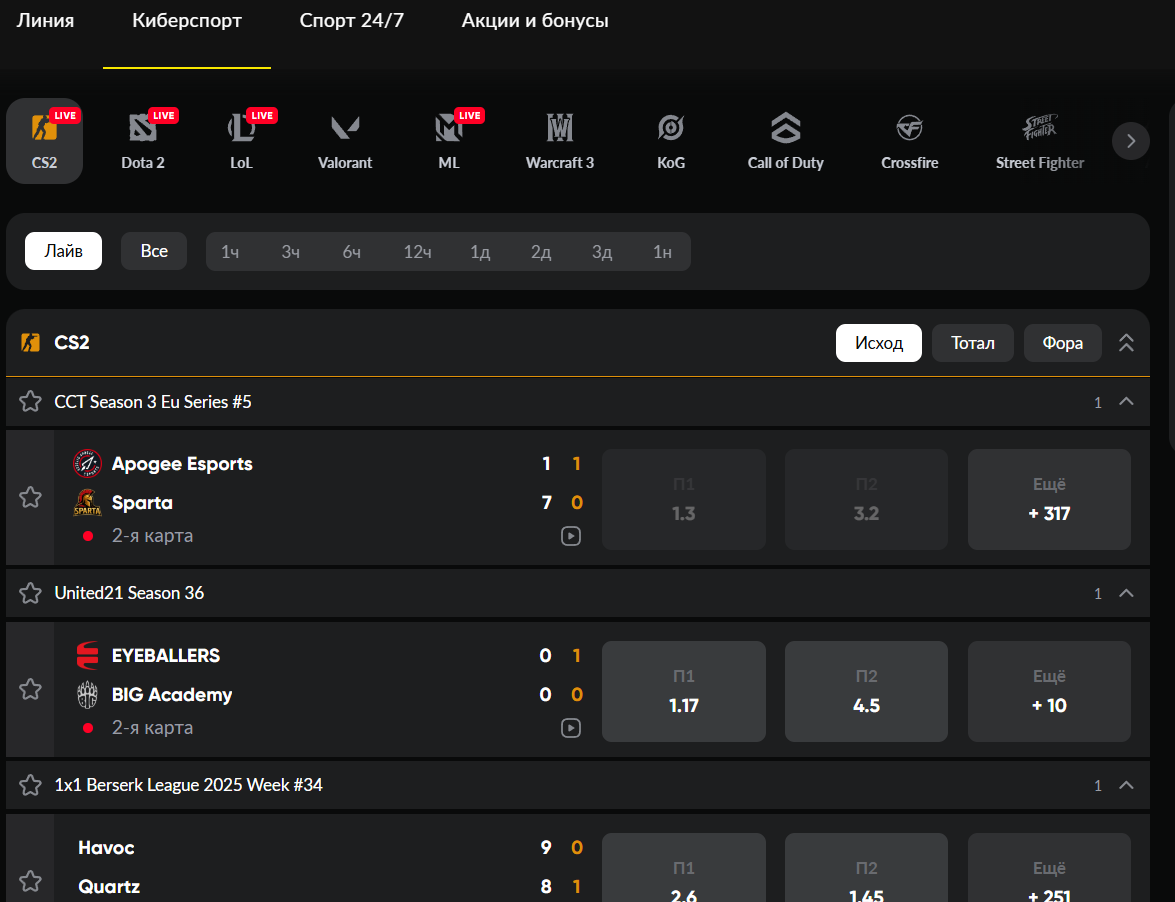Bet on П1 1.17 for EYEBALLERS

pyautogui.click(x=684, y=691)
